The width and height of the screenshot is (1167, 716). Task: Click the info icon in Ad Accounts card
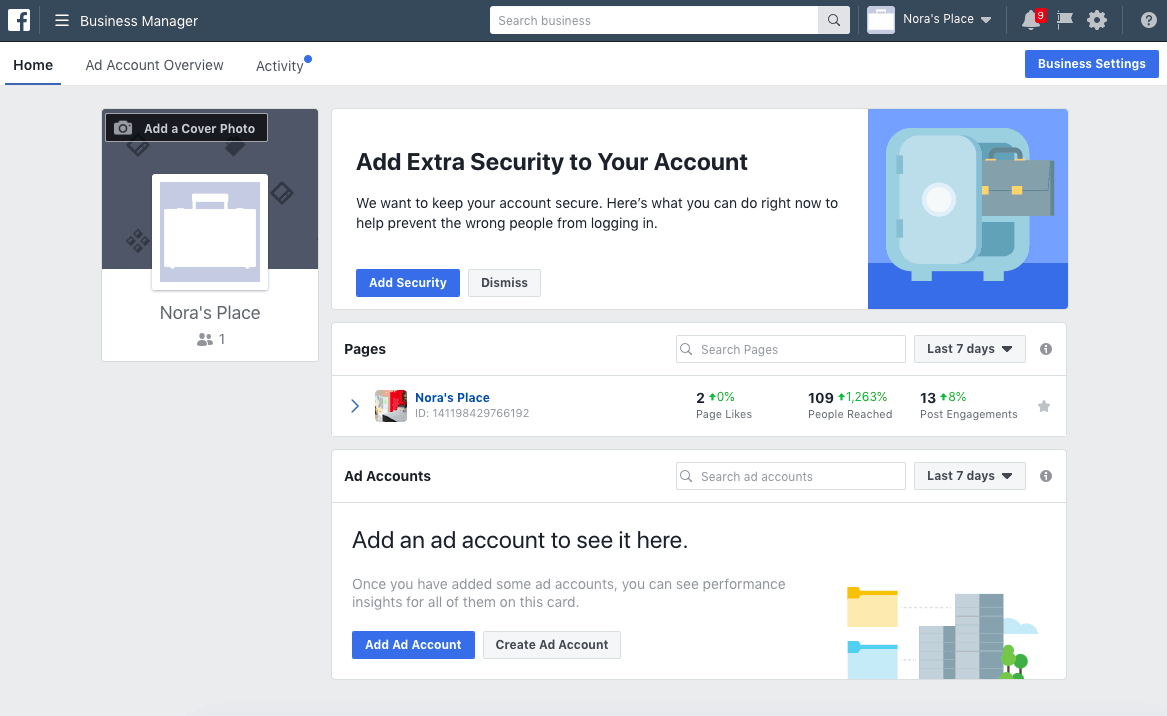pyautogui.click(x=1046, y=476)
